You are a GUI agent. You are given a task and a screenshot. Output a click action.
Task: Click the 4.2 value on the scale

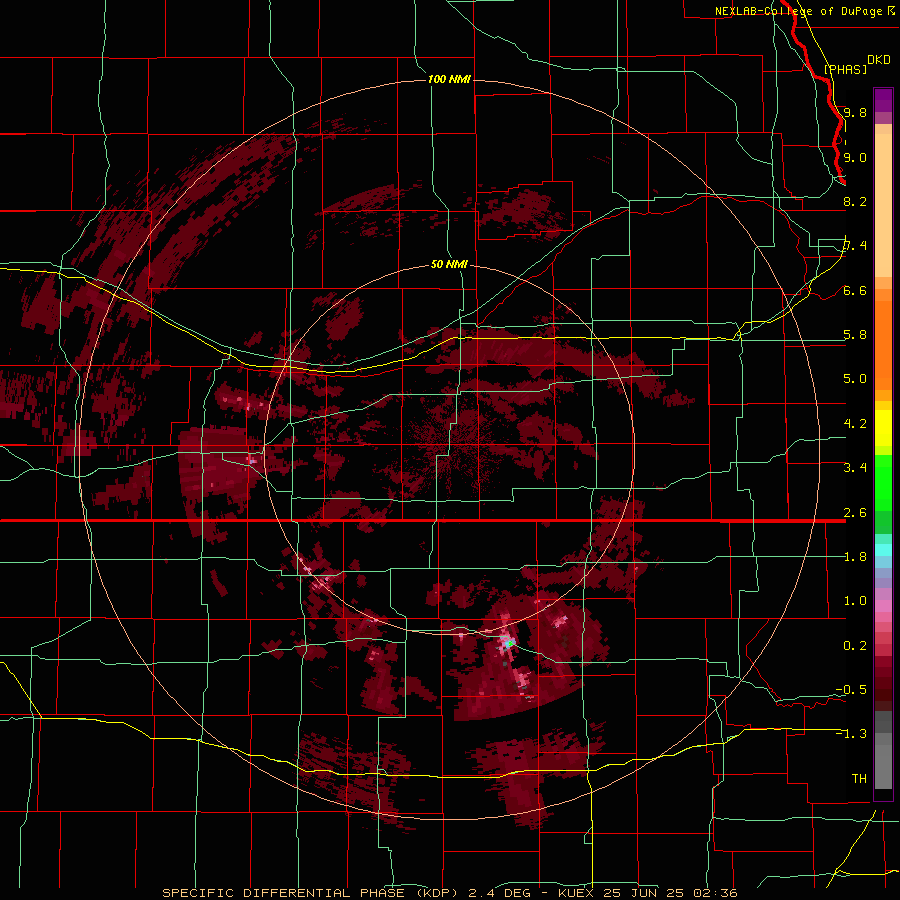855,424
